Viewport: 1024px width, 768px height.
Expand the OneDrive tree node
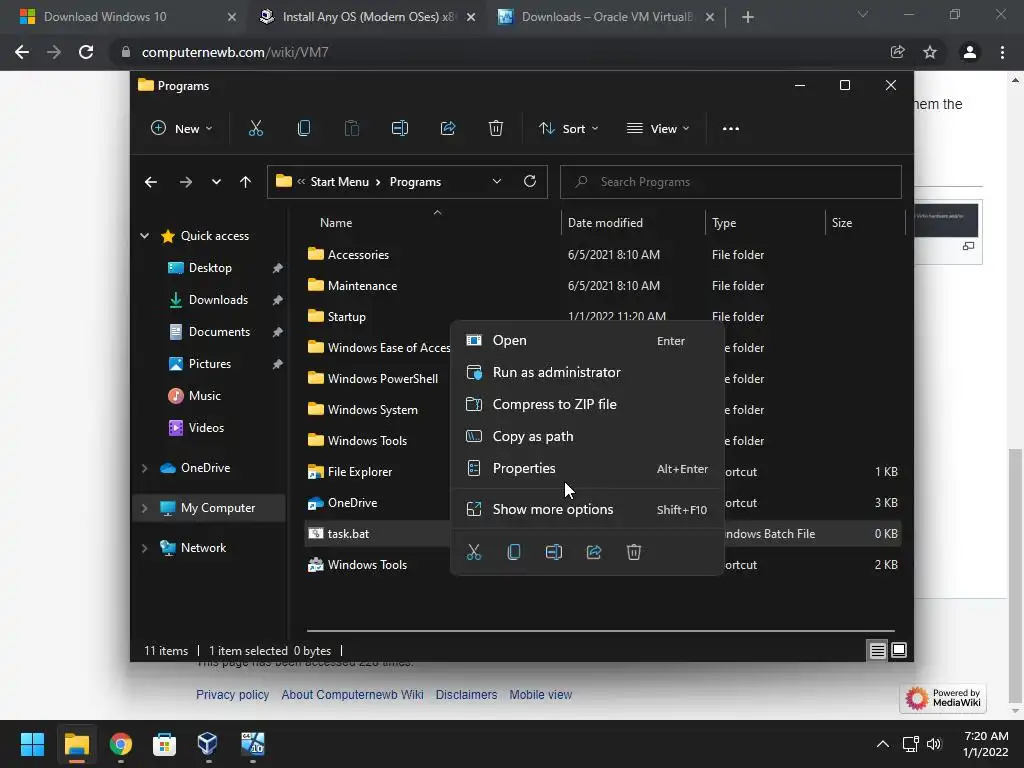pyautogui.click(x=144, y=468)
